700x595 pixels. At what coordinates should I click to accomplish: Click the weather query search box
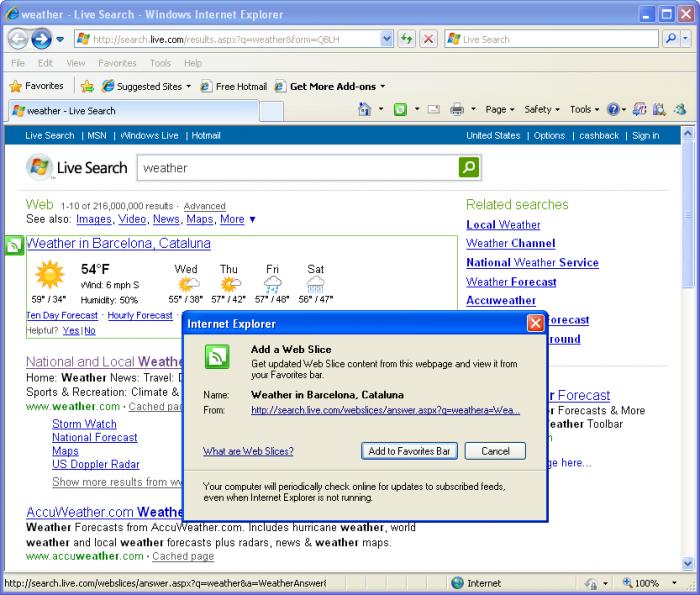coord(297,168)
